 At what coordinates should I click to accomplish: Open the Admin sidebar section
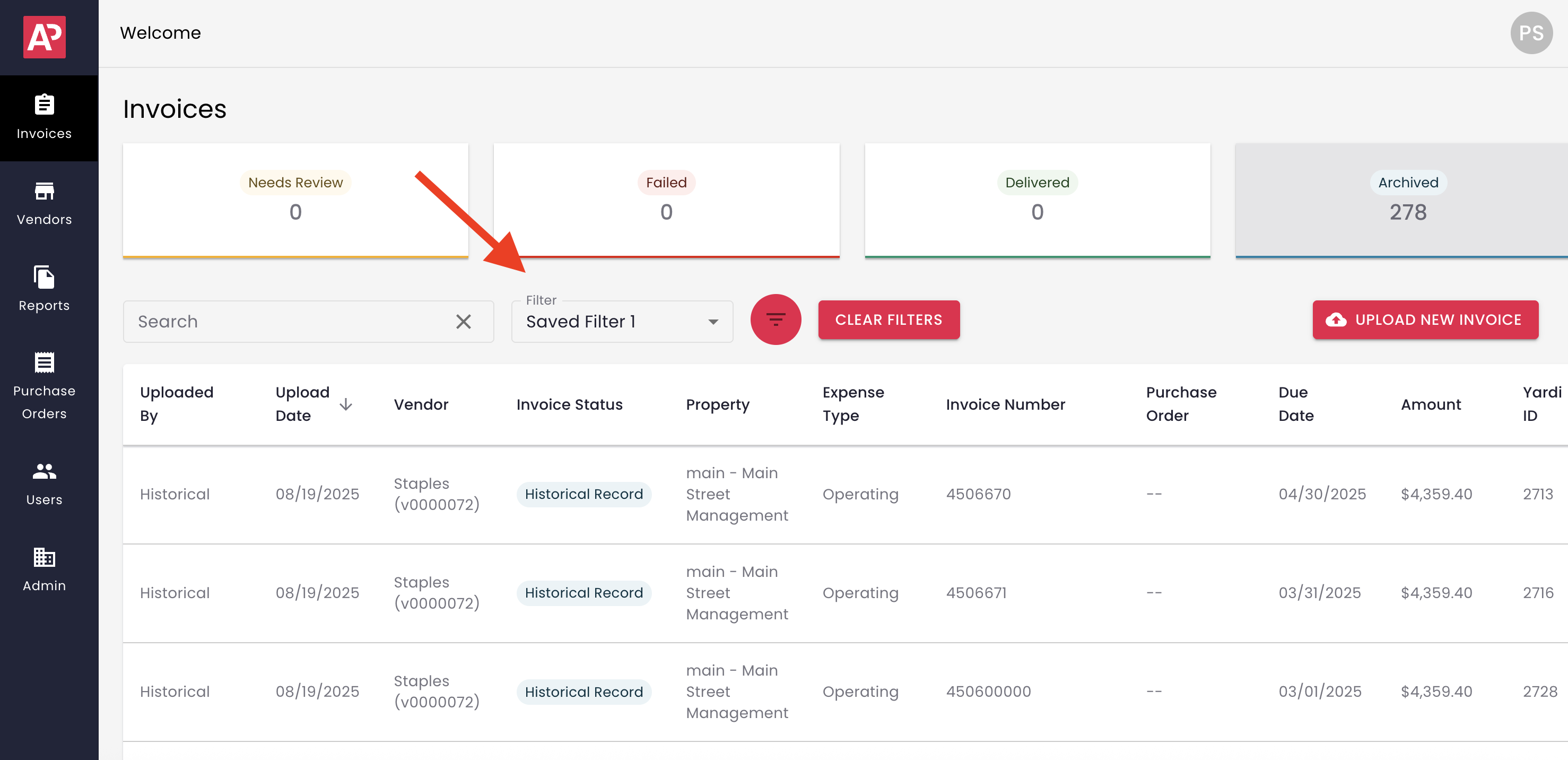click(45, 570)
